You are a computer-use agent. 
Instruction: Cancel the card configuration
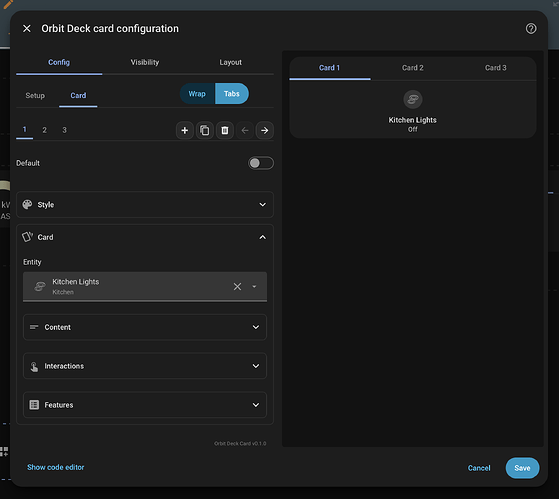pyautogui.click(x=479, y=468)
